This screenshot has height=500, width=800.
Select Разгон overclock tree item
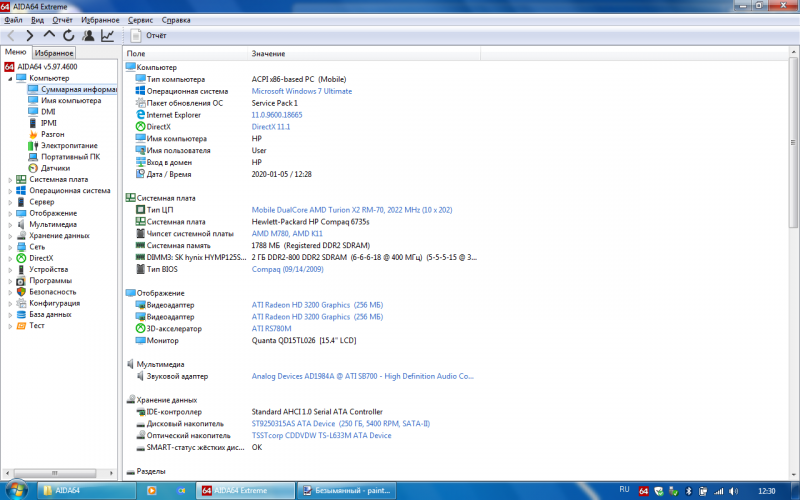pos(46,134)
